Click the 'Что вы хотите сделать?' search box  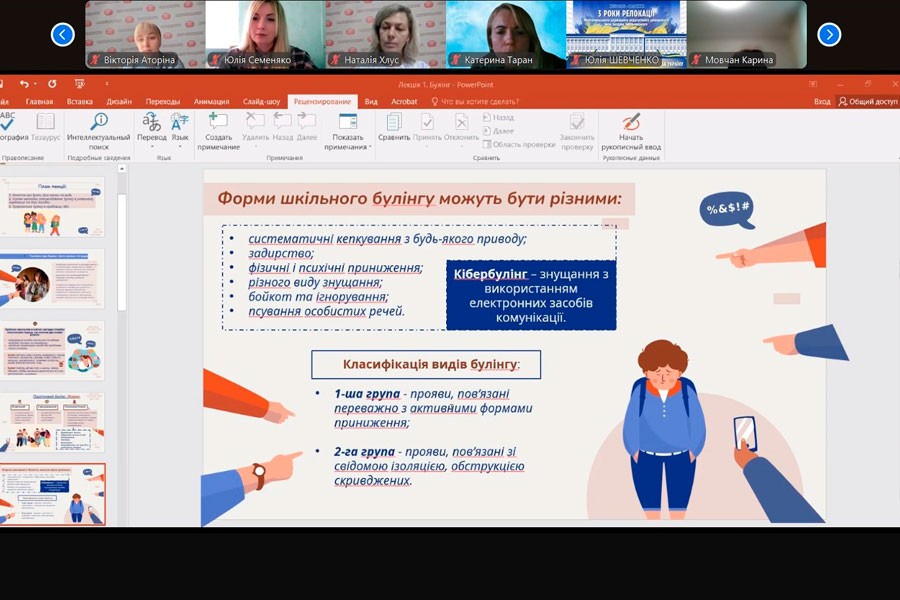pyautogui.click(x=475, y=102)
